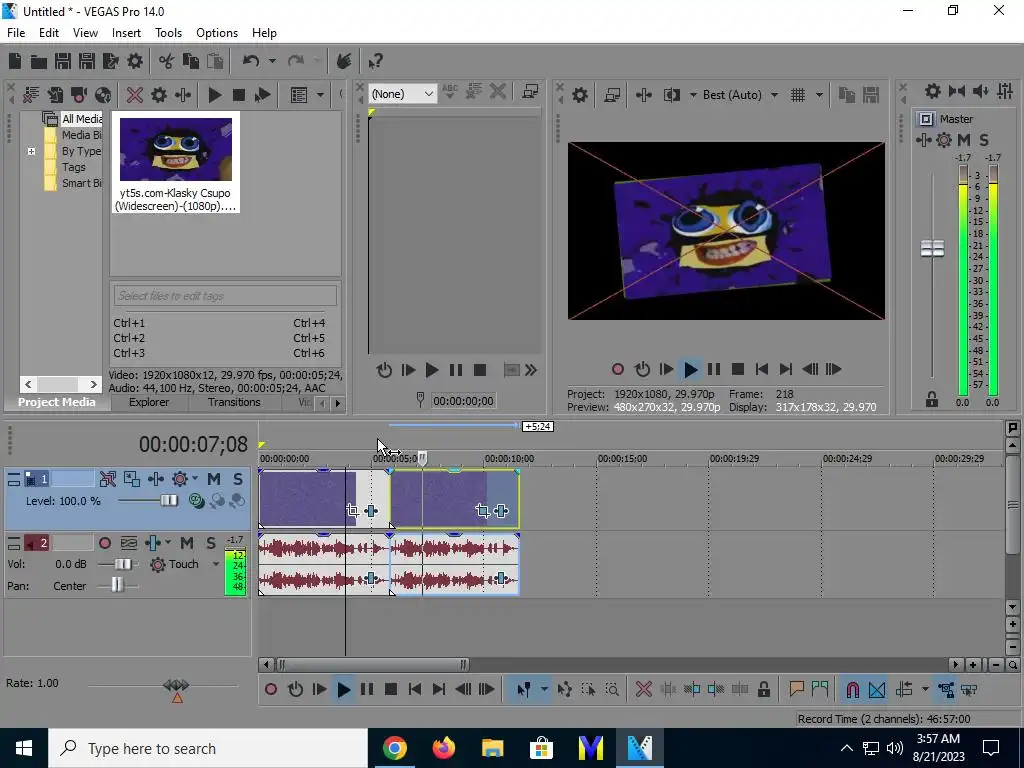
Task: Click the Delete red X in timeline toolbar
Action: [x=644, y=689]
